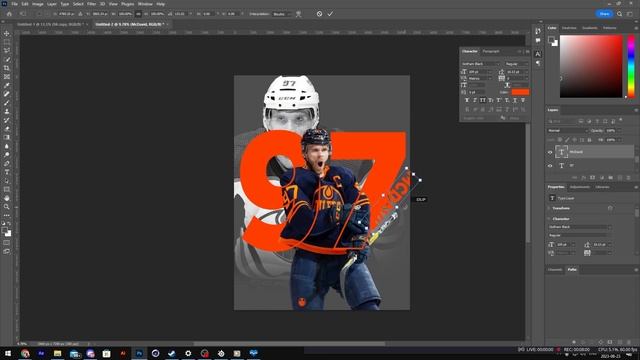Image resolution: width=640 pixels, height=360 pixels.
Task: Select the Gradient tool
Action: pos(7,138)
